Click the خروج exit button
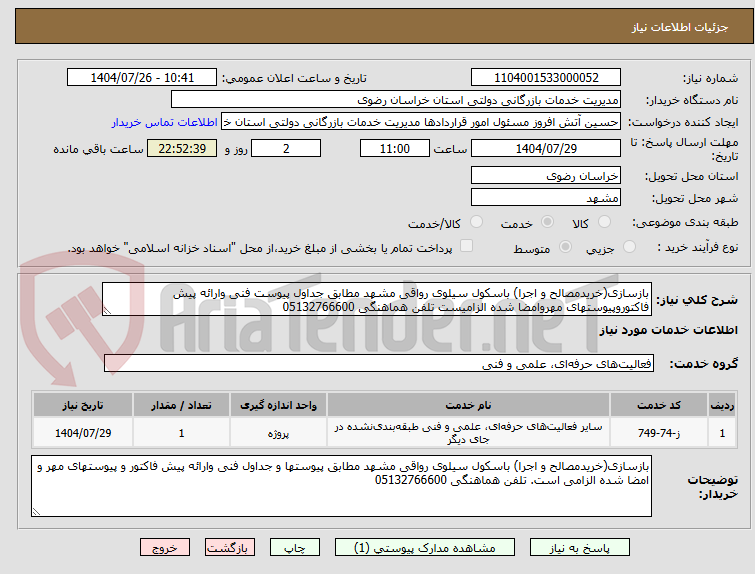 click(x=165, y=548)
